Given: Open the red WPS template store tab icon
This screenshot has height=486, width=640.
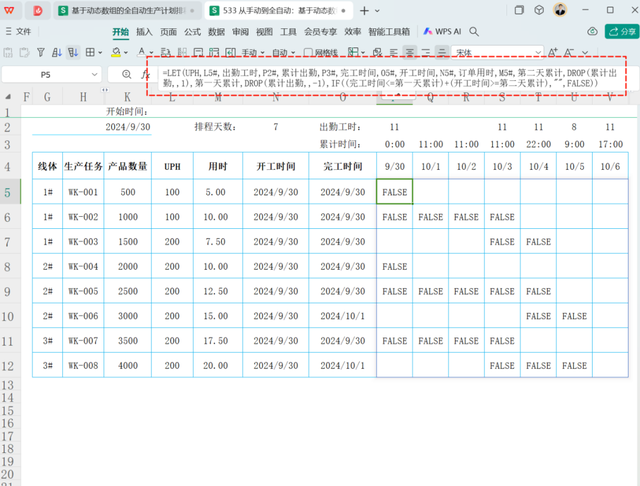Looking at the screenshot, I should click(38, 11).
